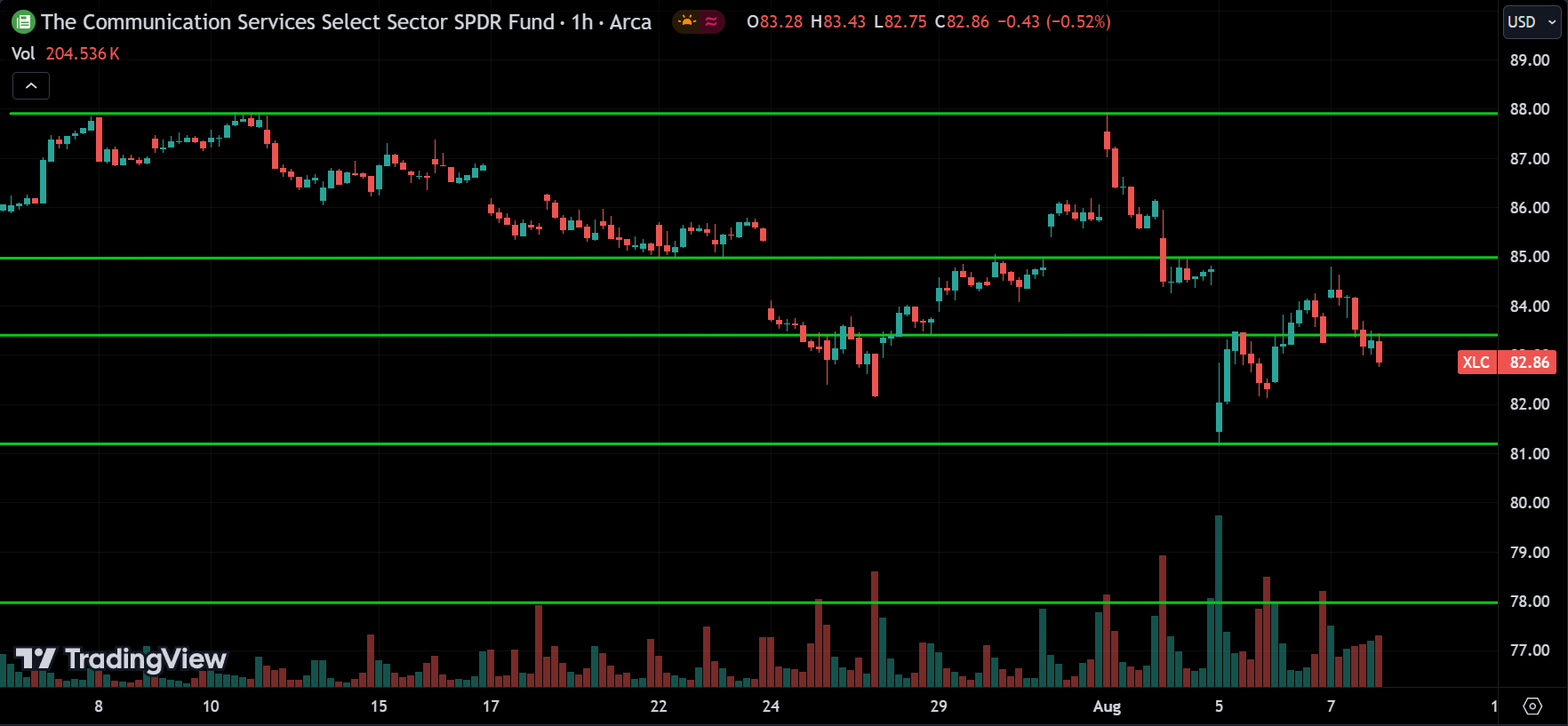1568x726 pixels.
Task: Click the -0.43 (-0.52%) change value
Action: (x=1054, y=22)
